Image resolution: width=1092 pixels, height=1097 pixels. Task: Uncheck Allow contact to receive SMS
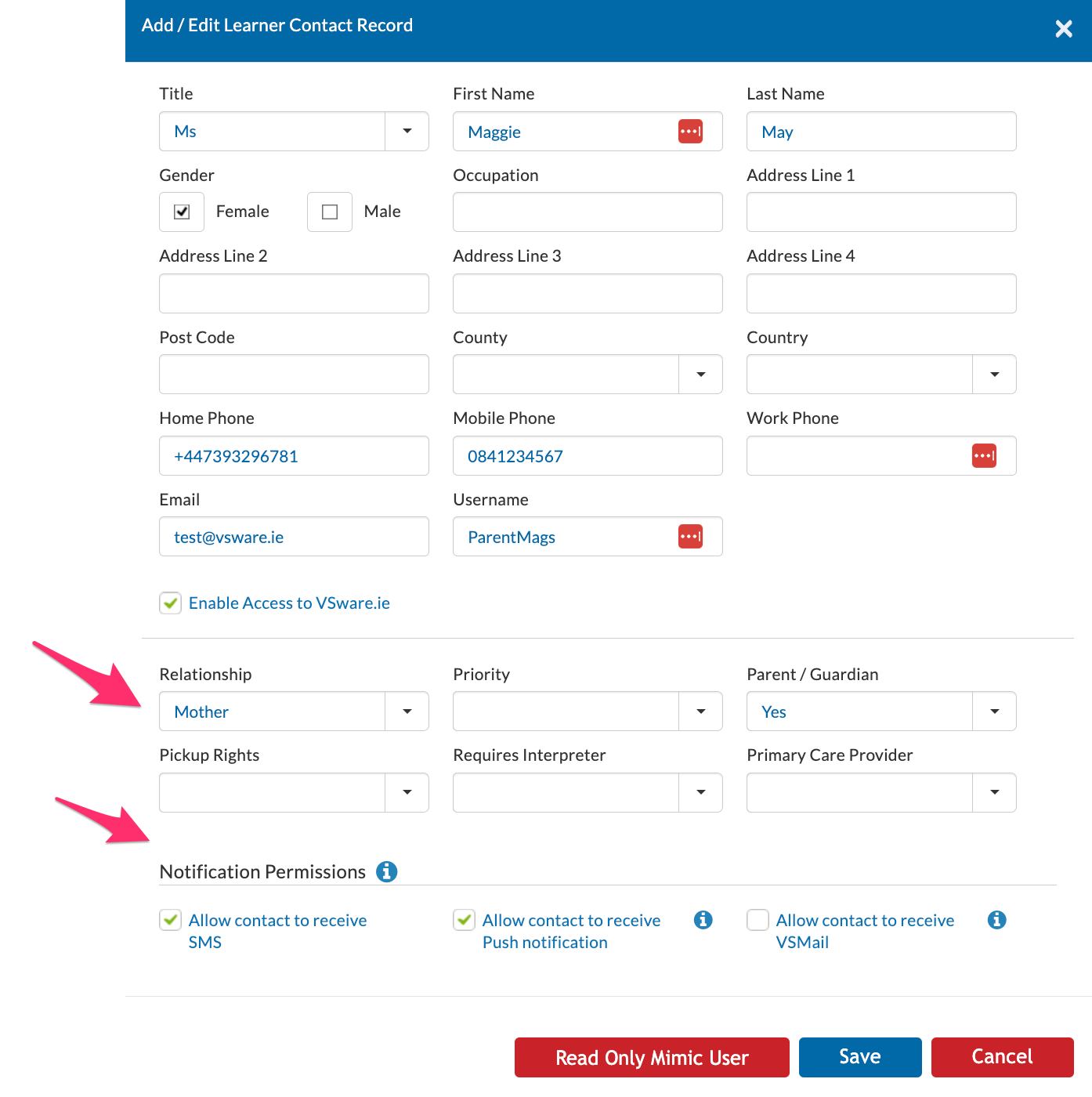171,920
